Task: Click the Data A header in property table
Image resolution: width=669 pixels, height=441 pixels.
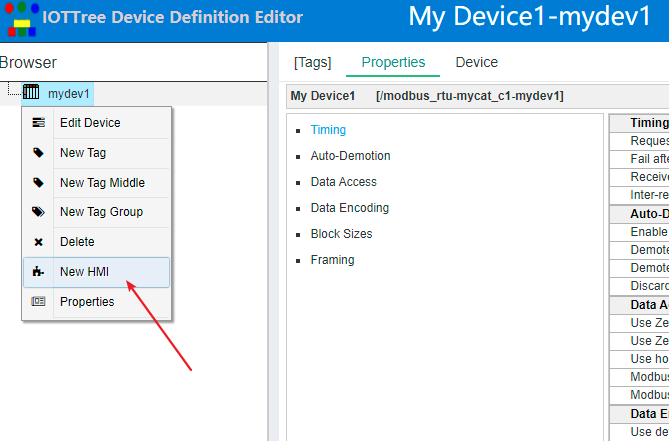Action: pos(639,305)
